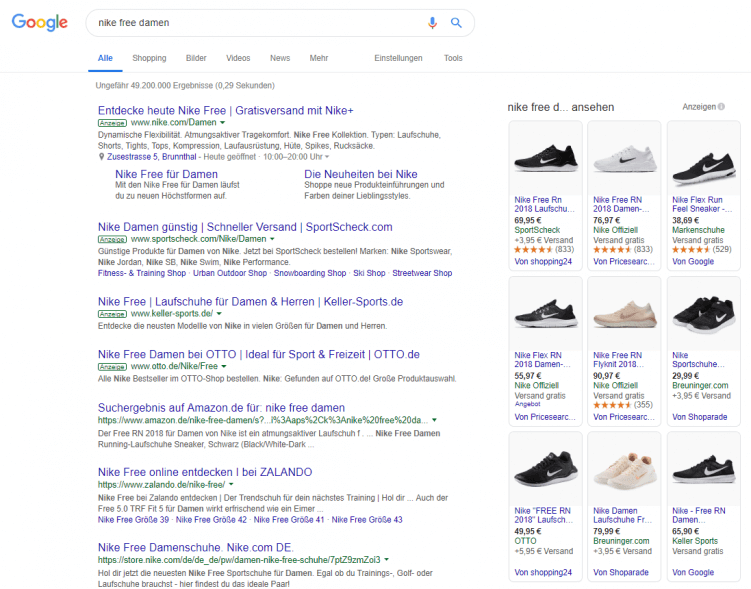The width and height of the screenshot is (751, 589).
Task: Open Keller-Sports.de Nike Free ad
Action: (250, 302)
